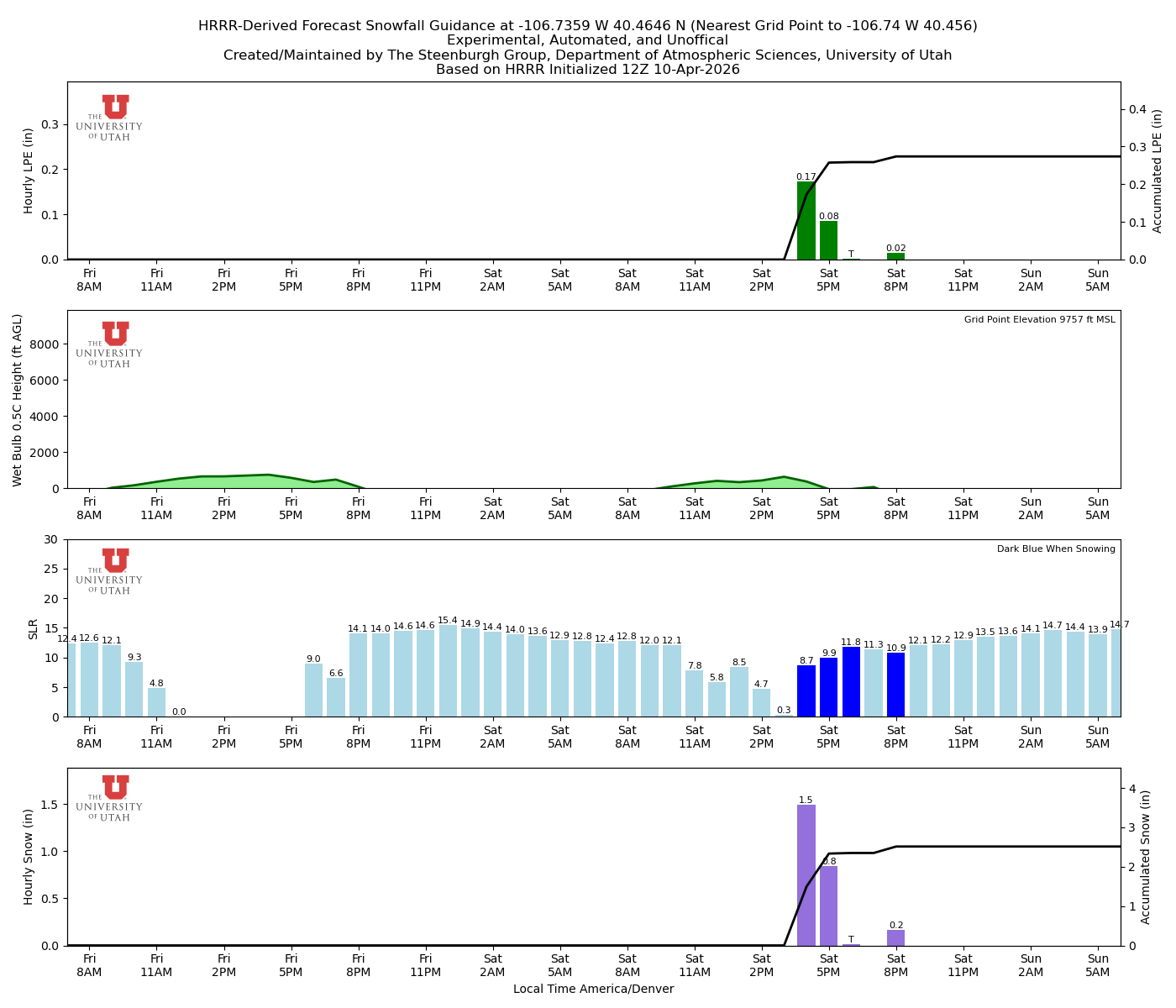This screenshot has height=1008, width=1176.
Task: Expand the 'Dark Blue When Snowing' legend note
Action: [1055, 548]
